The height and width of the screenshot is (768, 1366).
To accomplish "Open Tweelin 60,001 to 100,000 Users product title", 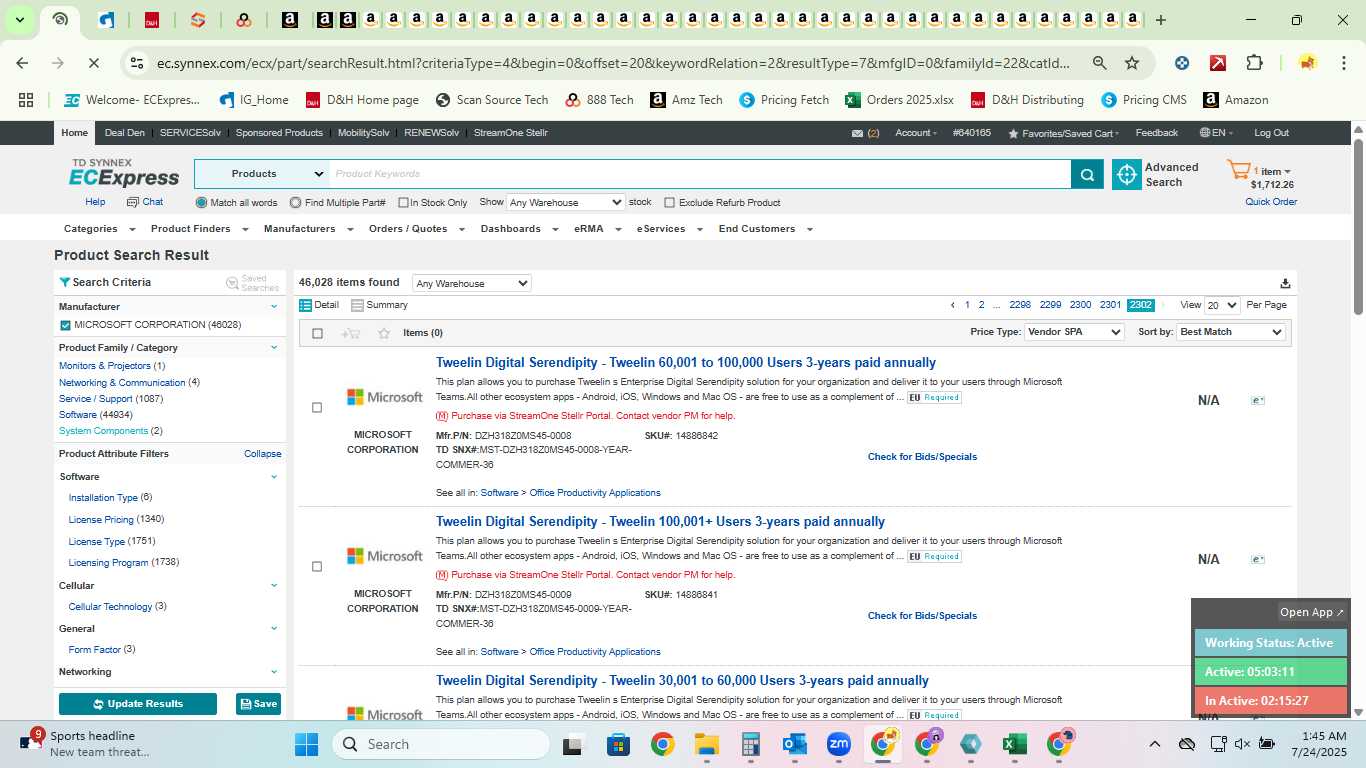I will [686, 363].
